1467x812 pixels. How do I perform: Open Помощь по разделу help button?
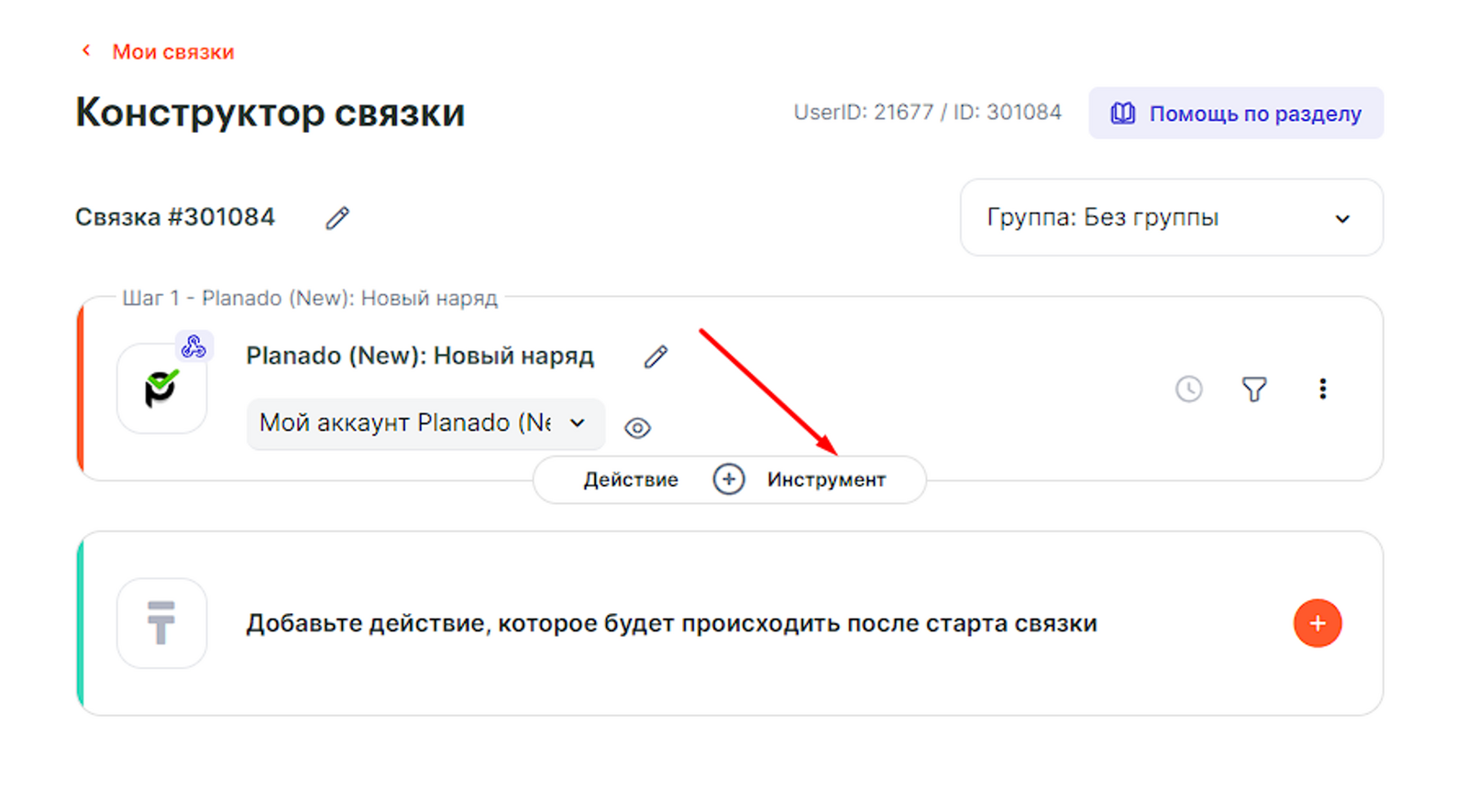click(1235, 114)
